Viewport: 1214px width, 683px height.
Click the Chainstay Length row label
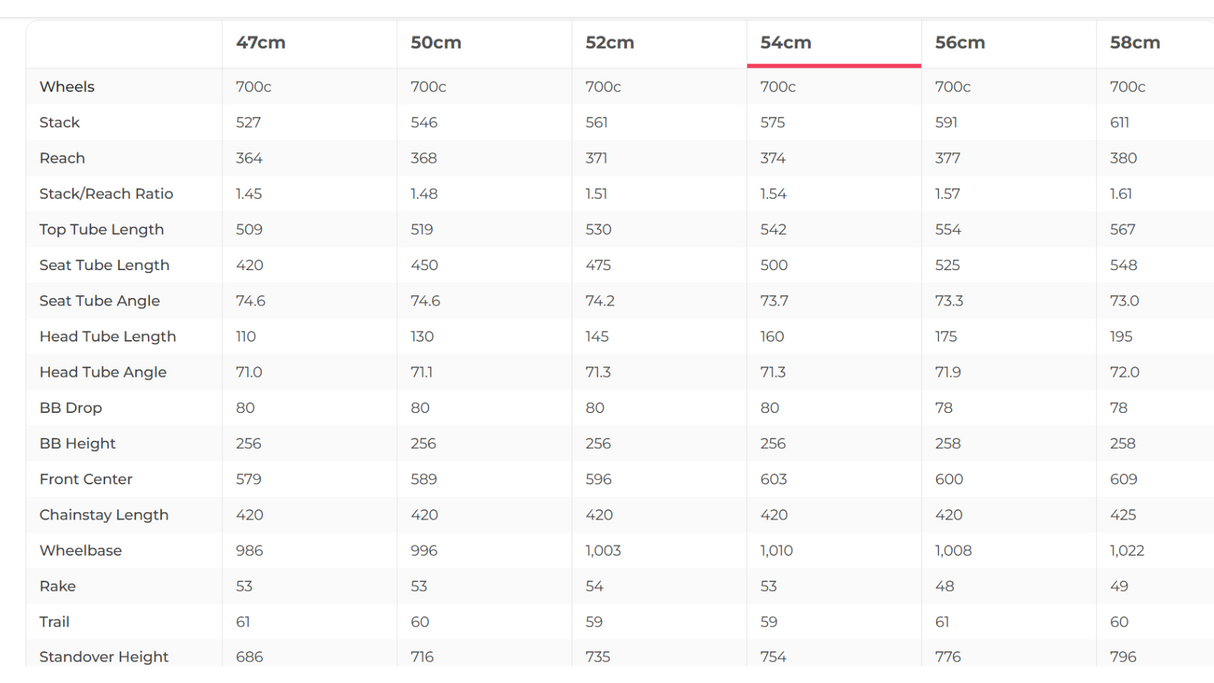click(104, 515)
